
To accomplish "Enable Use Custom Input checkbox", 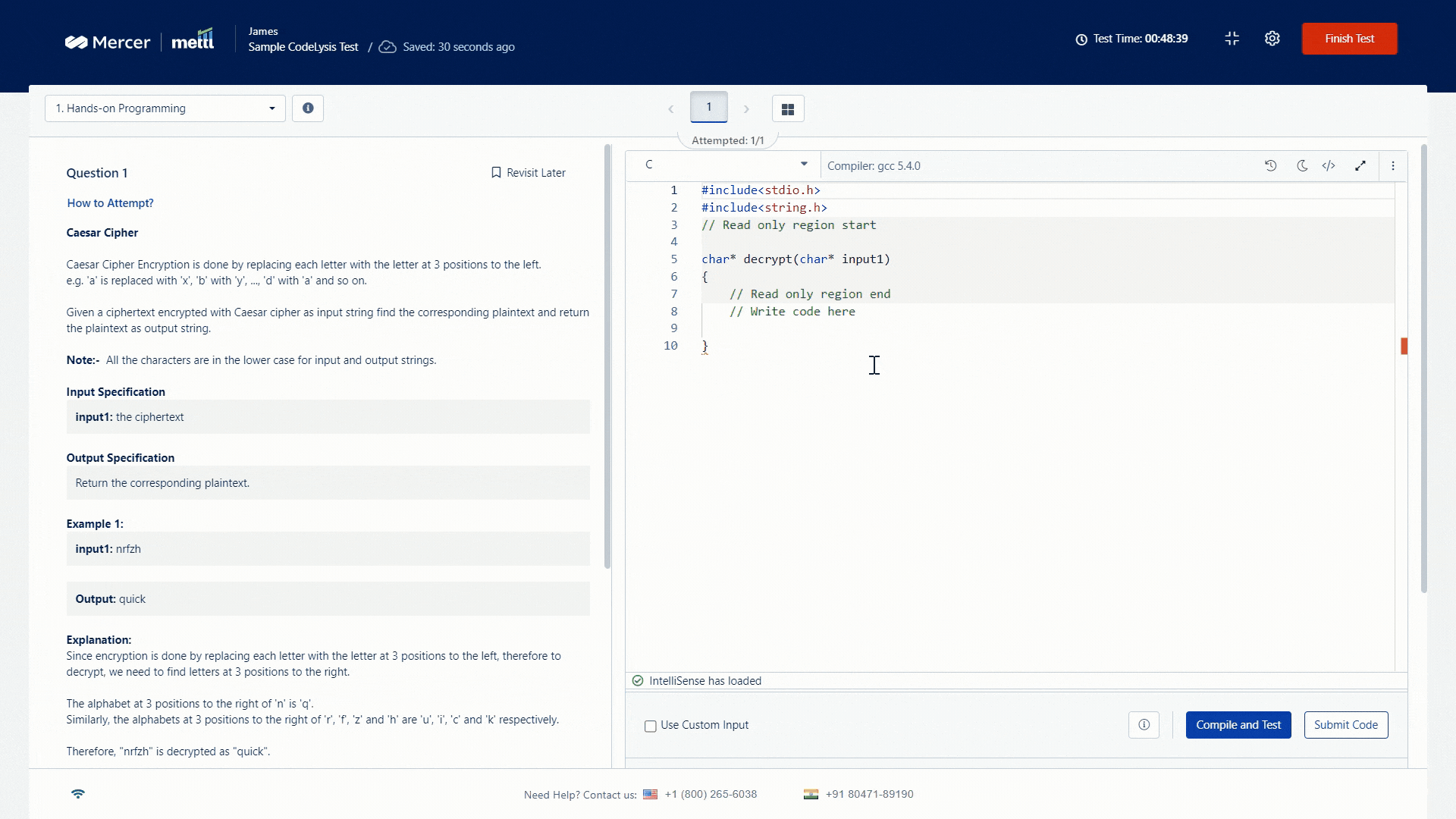I will [x=651, y=726].
